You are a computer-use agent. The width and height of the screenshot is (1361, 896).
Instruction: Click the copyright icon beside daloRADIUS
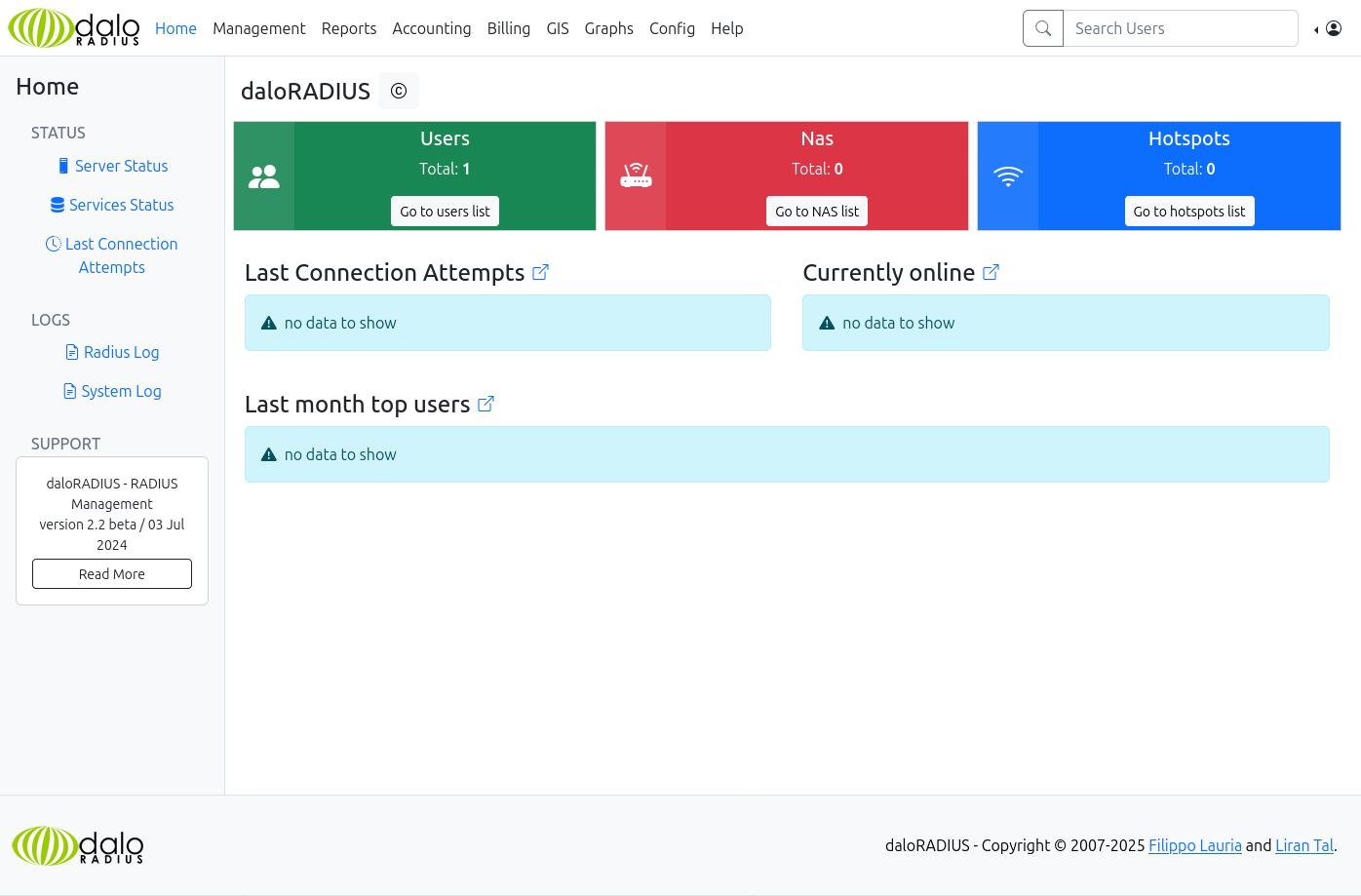398,91
